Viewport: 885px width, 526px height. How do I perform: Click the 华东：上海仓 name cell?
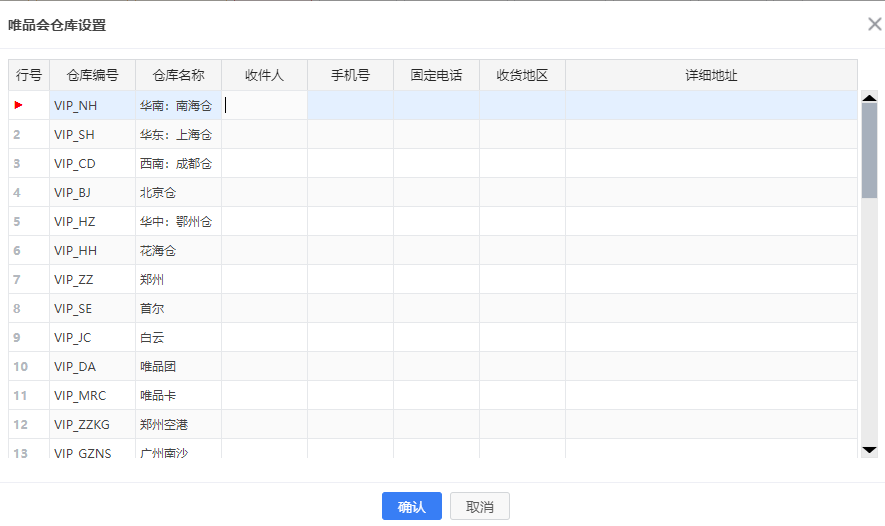178,134
